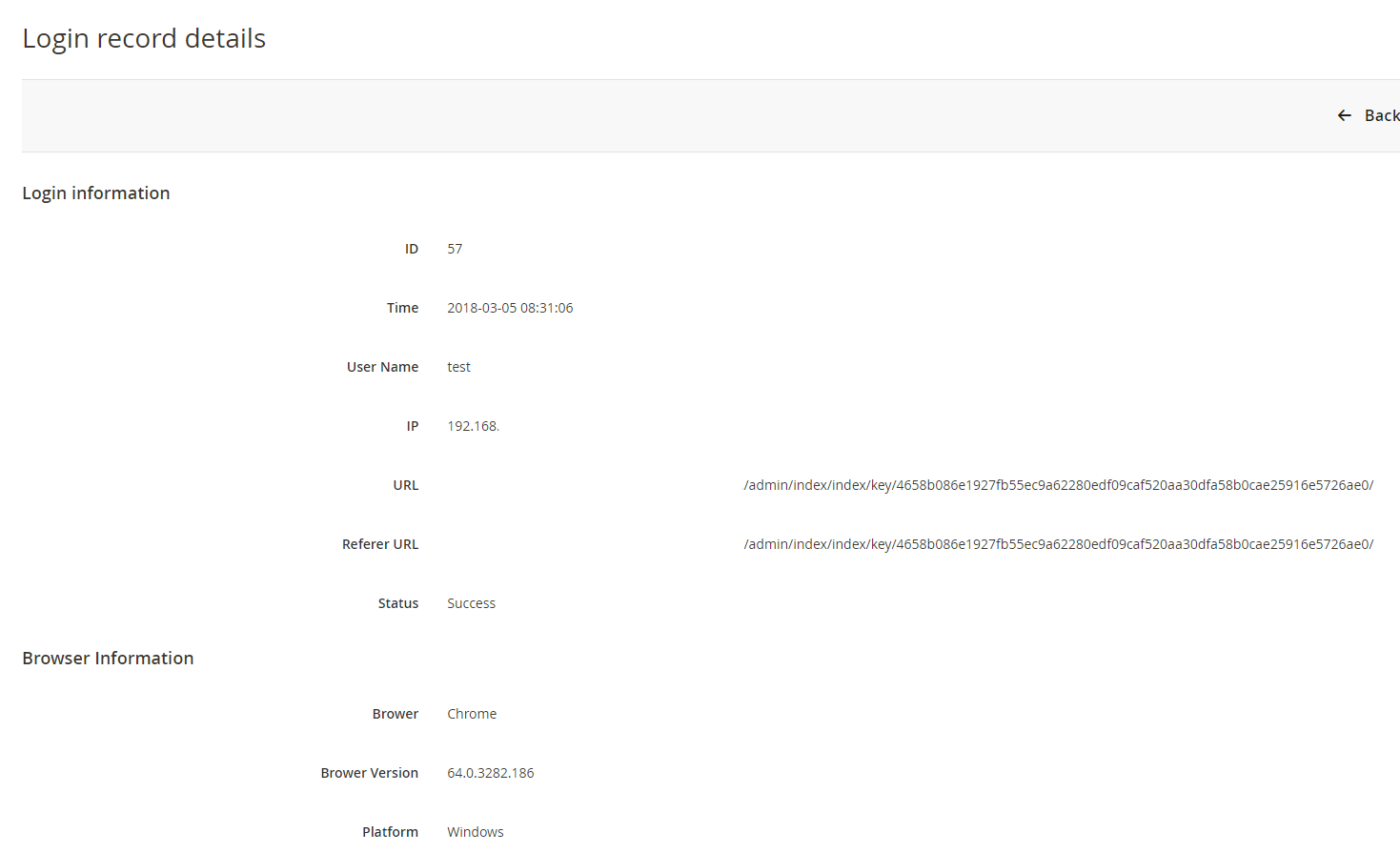Select the IP value 192.168.
This screenshot has height=853, width=1400.
(473, 426)
